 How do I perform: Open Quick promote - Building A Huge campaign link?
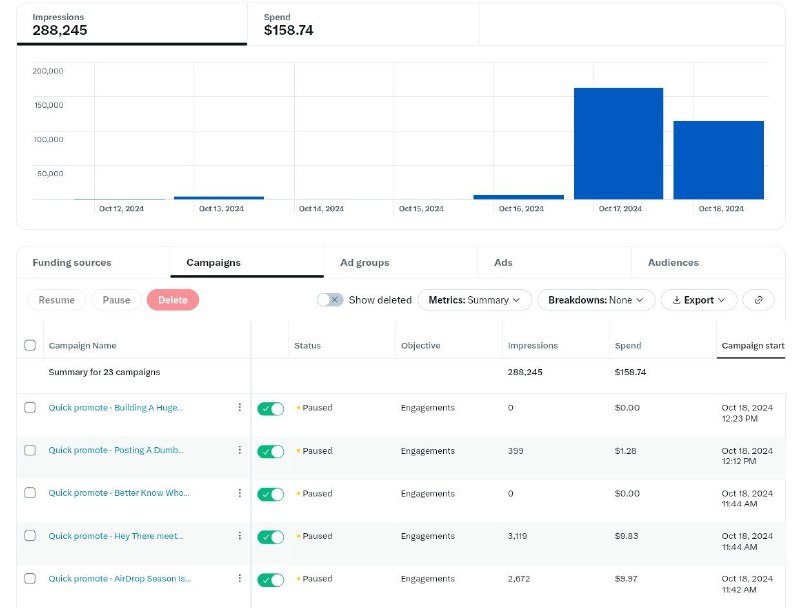pos(116,408)
